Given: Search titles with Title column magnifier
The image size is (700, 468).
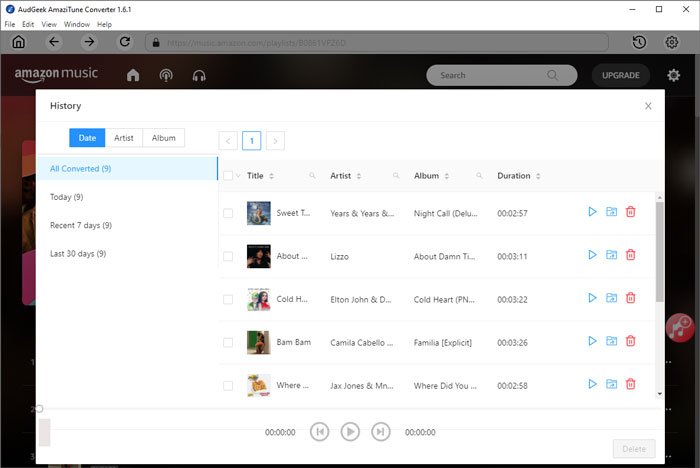Looking at the screenshot, I should pyautogui.click(x=312, y=176).
